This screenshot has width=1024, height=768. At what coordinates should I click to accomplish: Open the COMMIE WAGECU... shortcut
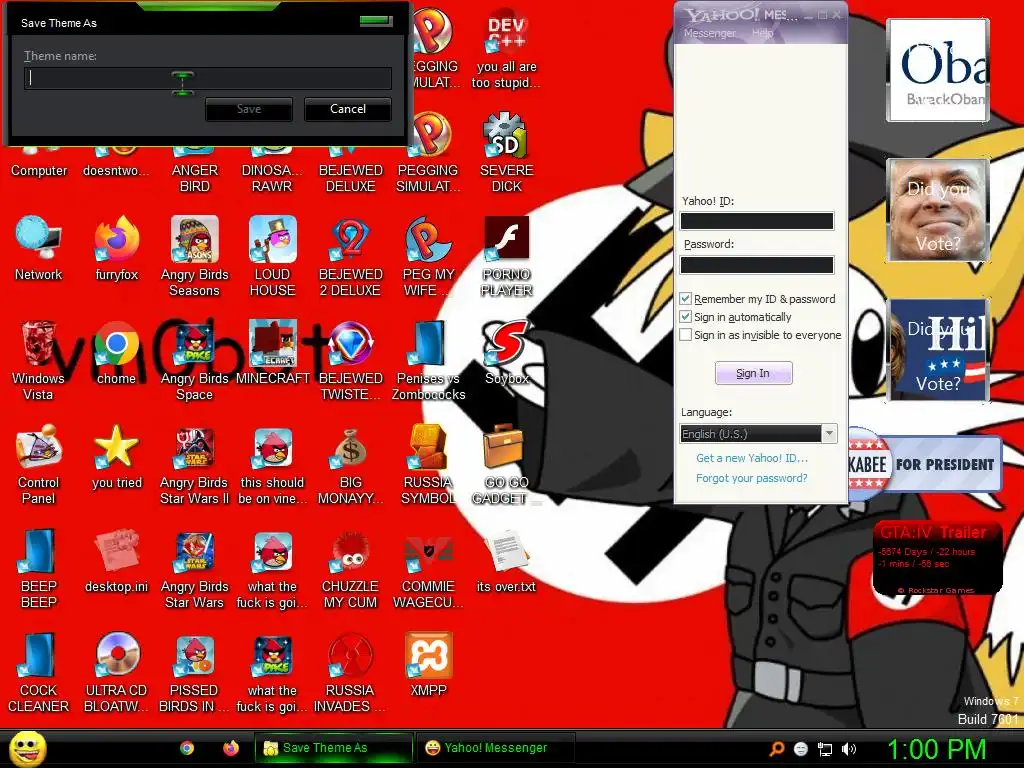pos(428,568)
